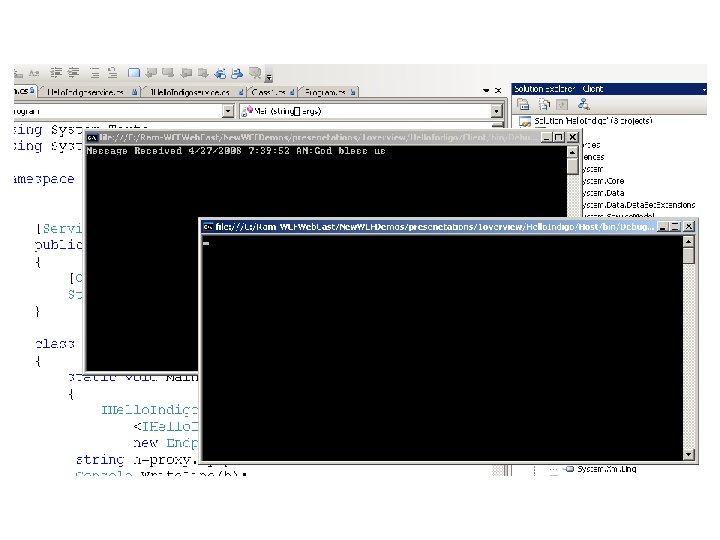Click the grayed Refresh icon in Solution Explorer
Image resolution: width=720 pixels, height=540 pixels.
point(562,105)
